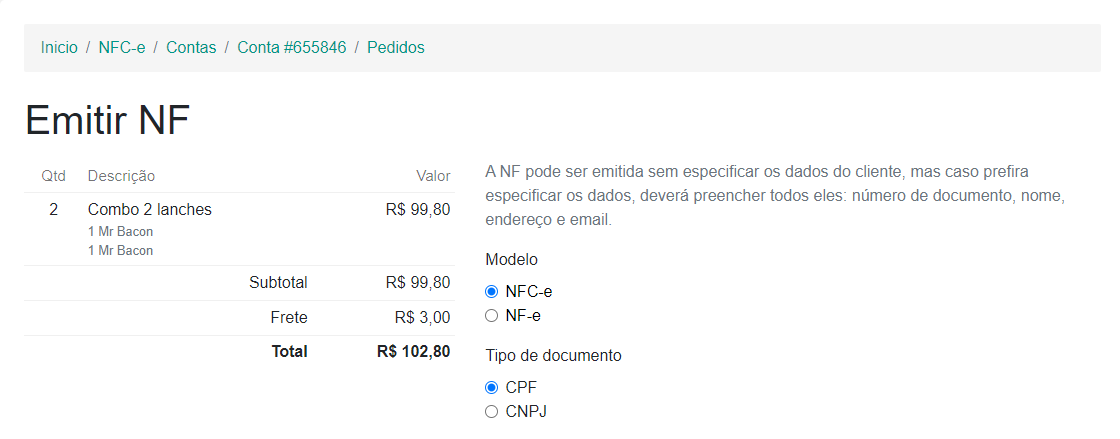The width and height of the screenshot is (1120, 439).
Task: Click the NF customer data info paragraph
Action: tap(774, 195)
